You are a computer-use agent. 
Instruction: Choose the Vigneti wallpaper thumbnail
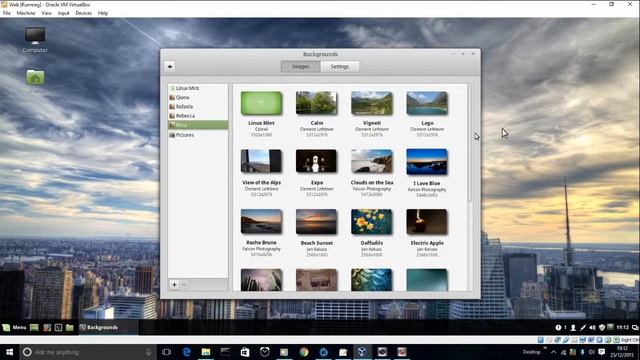pos(371,103)
